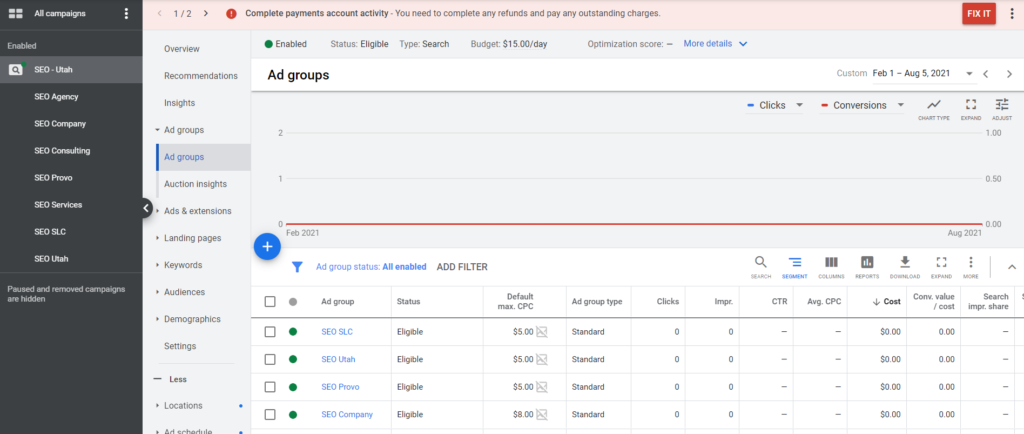Collapse the left campaign panel with the arrow
This screenshot has height=434, width=1024.
[146, 208]
